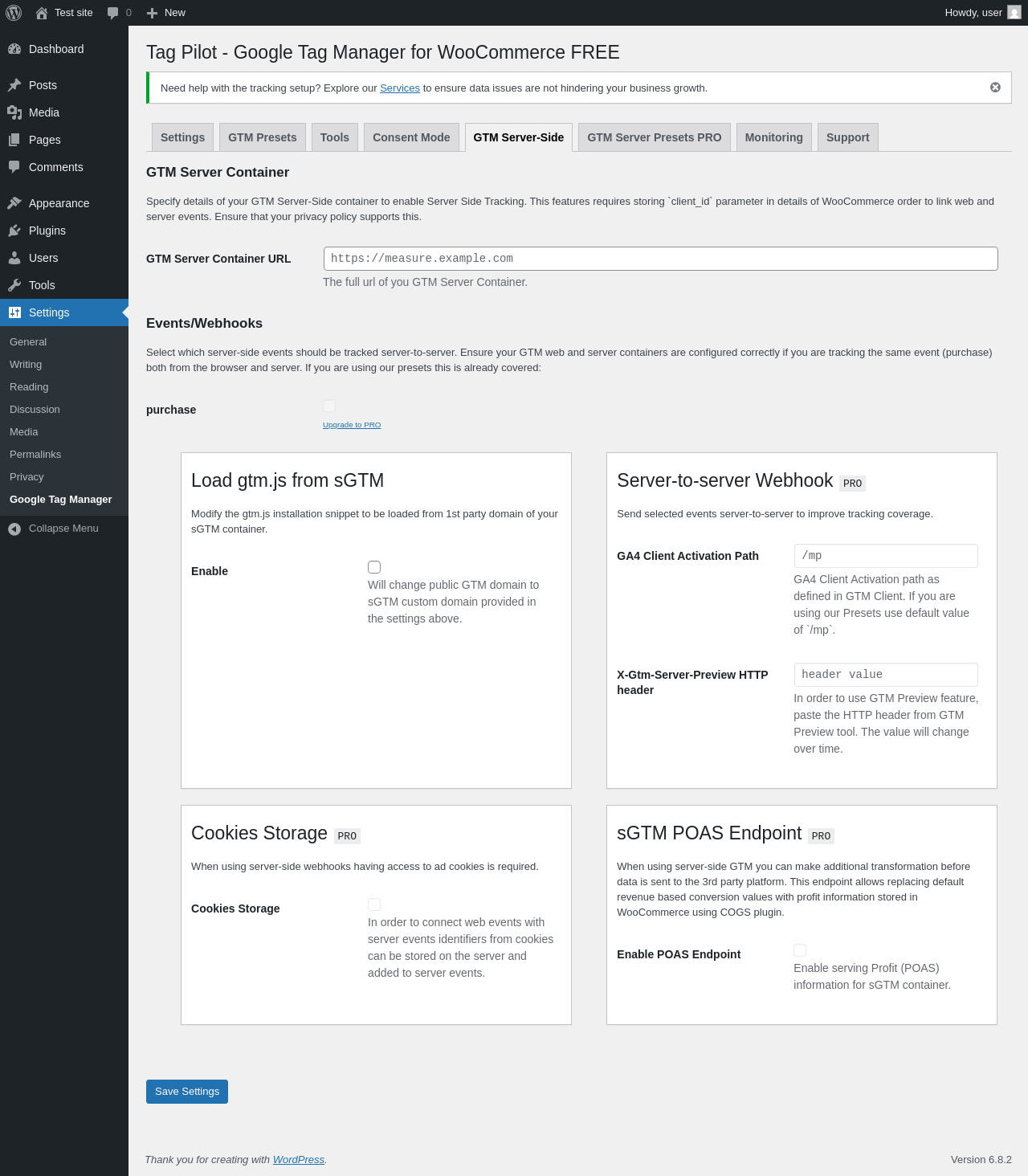This screenshot has height=1176, width=1028.
Task: Focus the GA4 Client Activation Path field
Action: click(886, 556)
